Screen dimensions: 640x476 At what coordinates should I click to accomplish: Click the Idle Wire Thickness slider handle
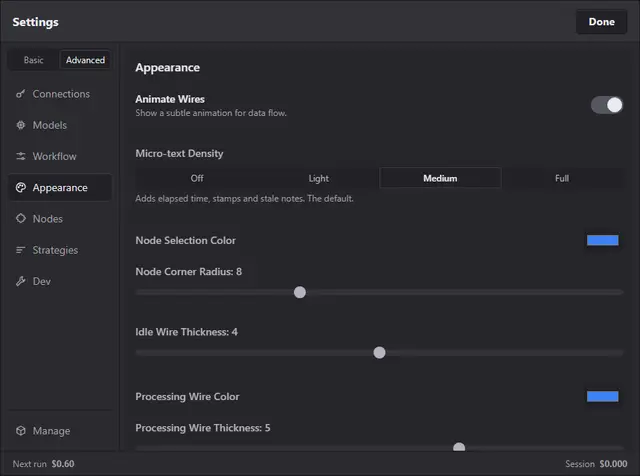(379, 352)
